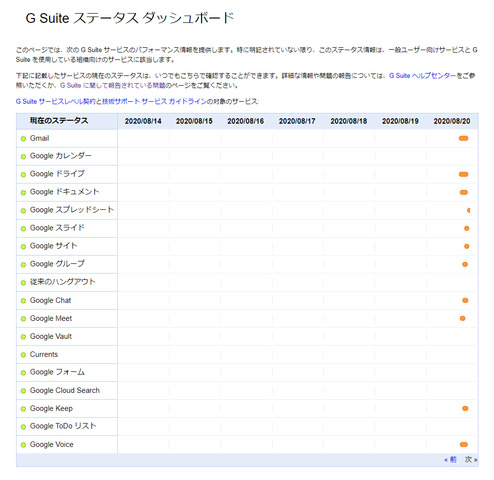Click green status dot beside 従来のハングアウト
494x480 pixels.
click(23, 283)
